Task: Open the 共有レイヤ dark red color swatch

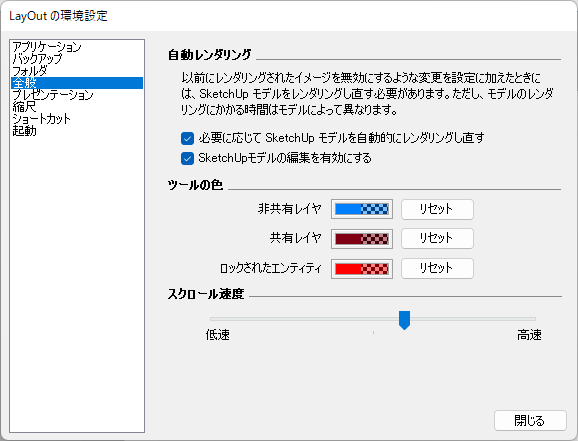Action: pyautogui.click(x=362, y=239)
